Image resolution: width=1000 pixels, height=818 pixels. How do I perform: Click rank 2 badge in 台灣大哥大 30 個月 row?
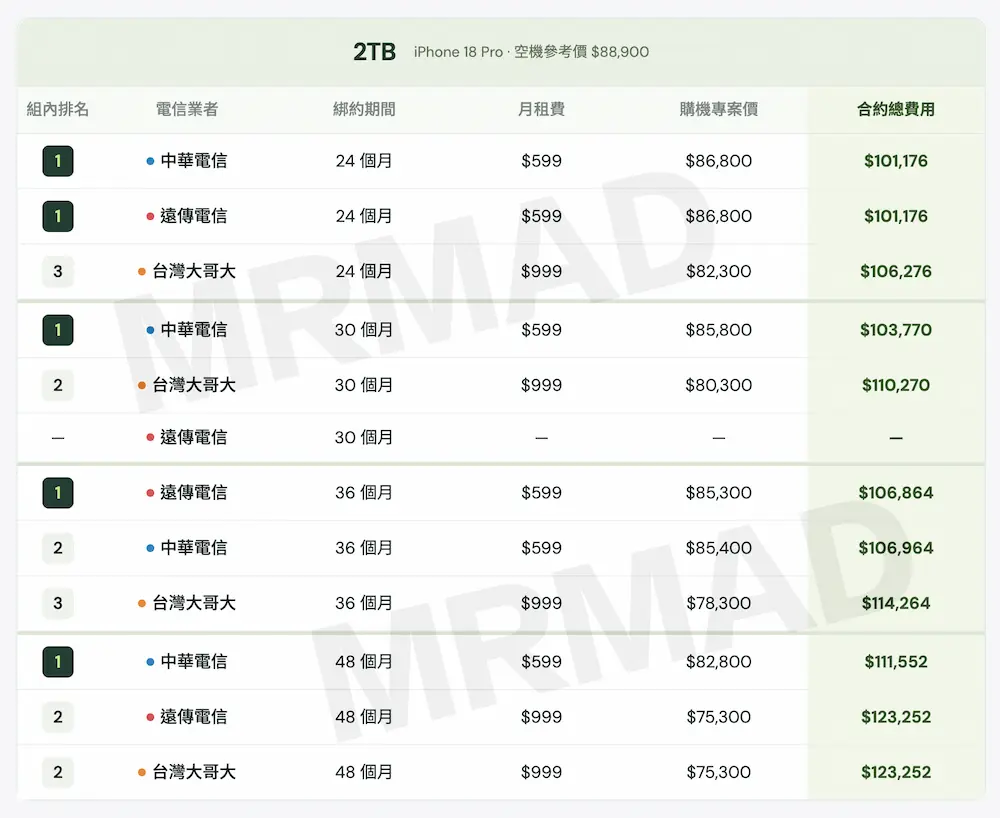point(58,385)
